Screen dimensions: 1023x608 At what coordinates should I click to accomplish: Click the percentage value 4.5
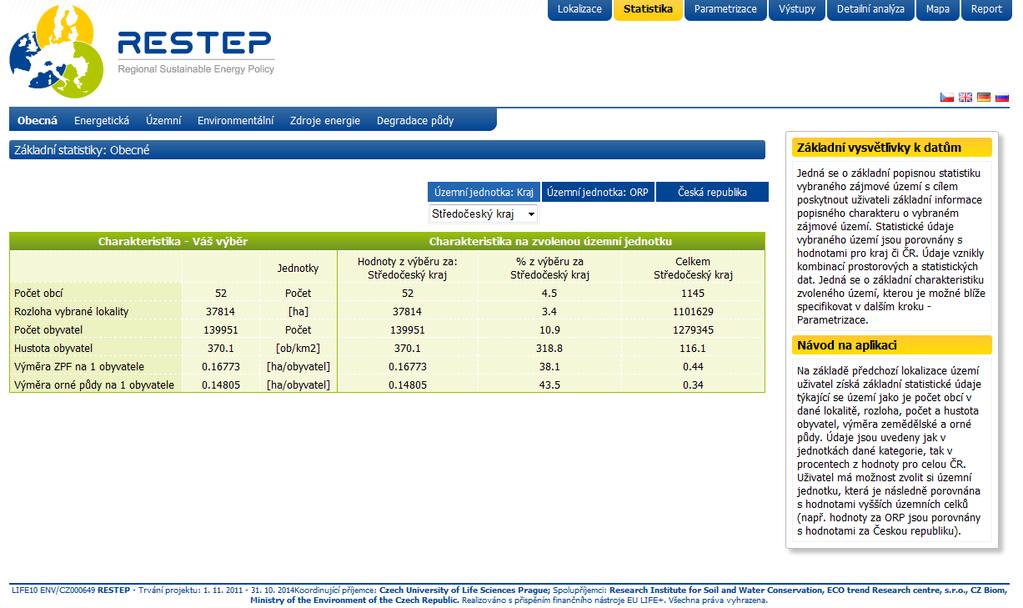549,294
